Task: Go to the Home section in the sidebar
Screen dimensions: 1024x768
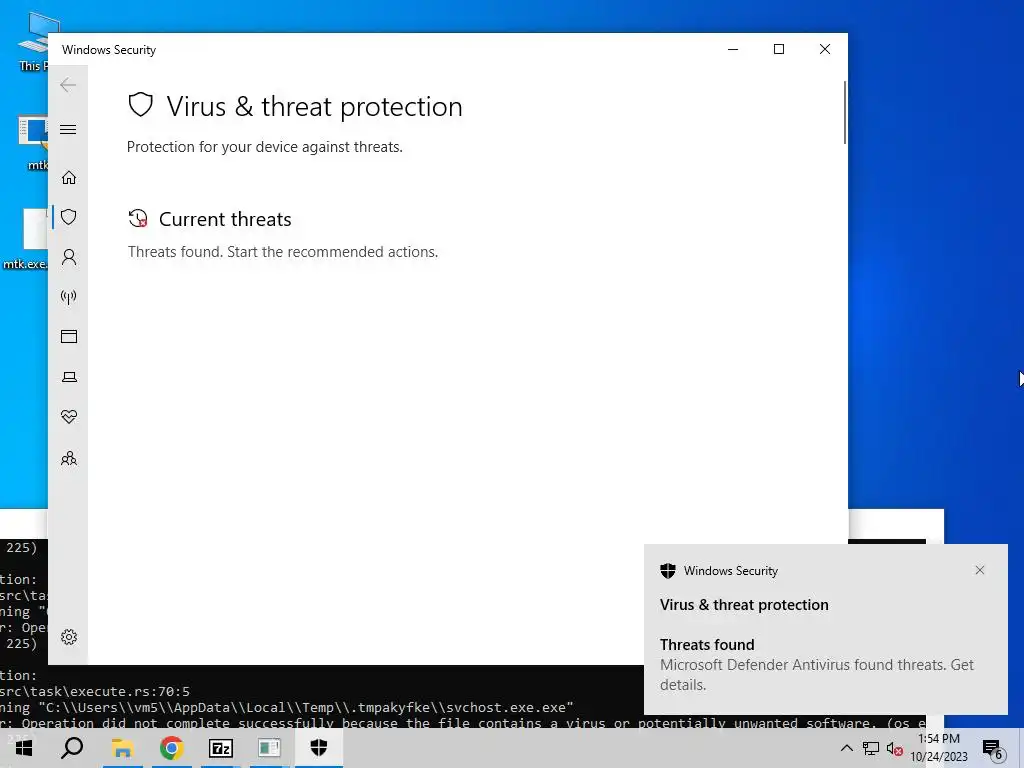Action: point(69,178)
